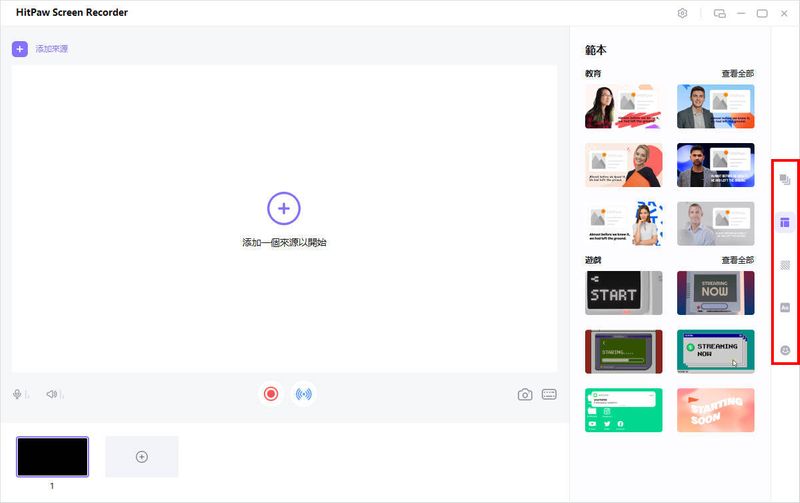Choose education template with woman in glasses
Viewport: 800px width, 503px height.
point(623,106)
